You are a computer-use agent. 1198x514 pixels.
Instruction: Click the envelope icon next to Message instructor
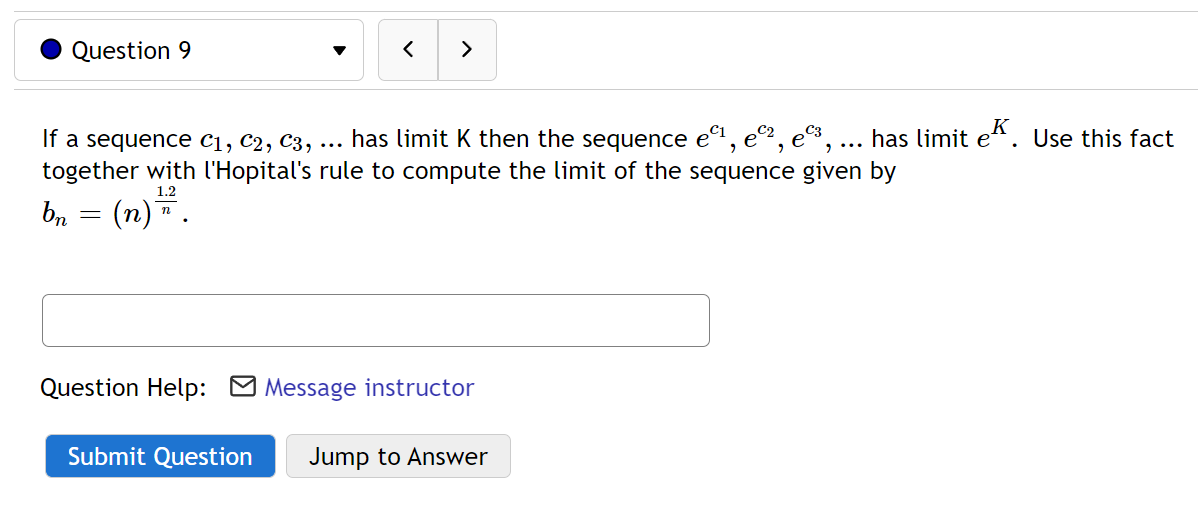(242, 387)
